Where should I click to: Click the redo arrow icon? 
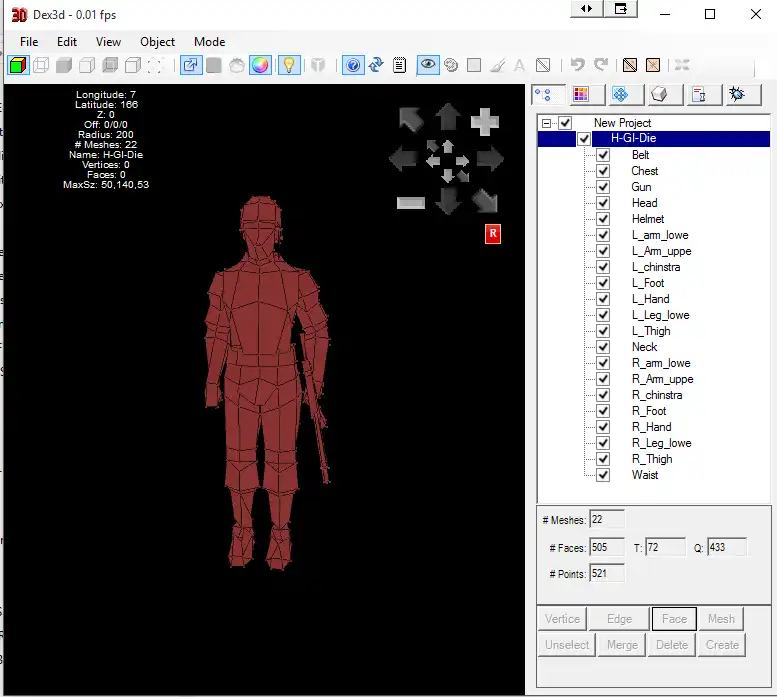601,65
